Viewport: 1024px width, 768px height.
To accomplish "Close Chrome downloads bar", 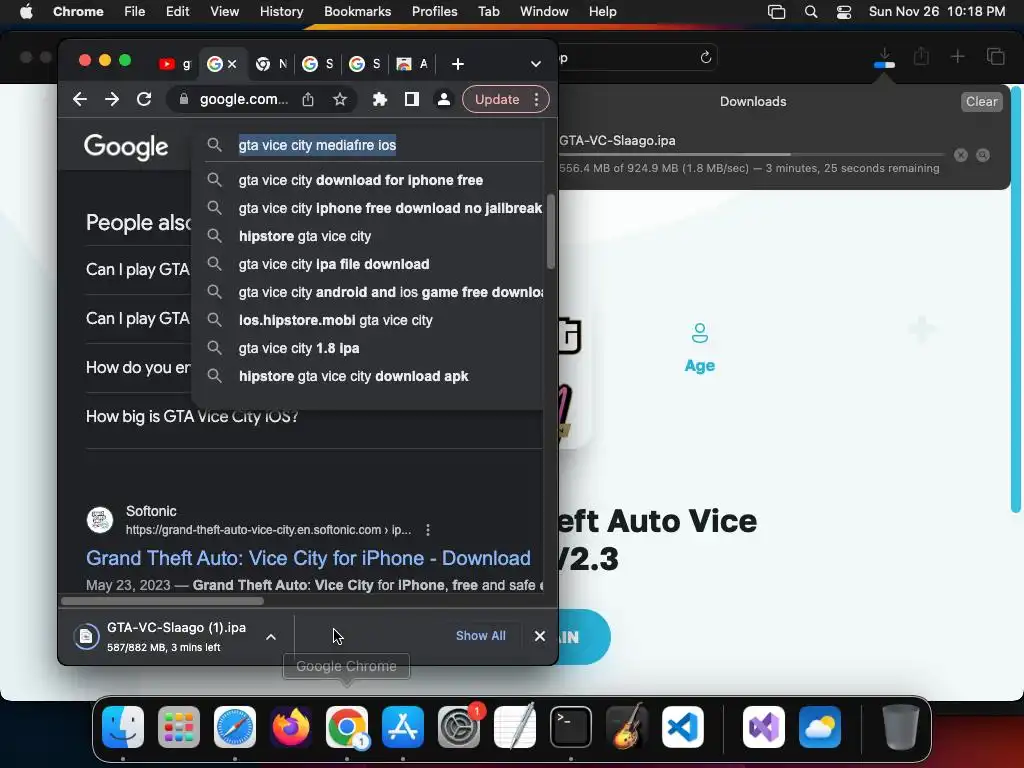I will tap(539, 636).
